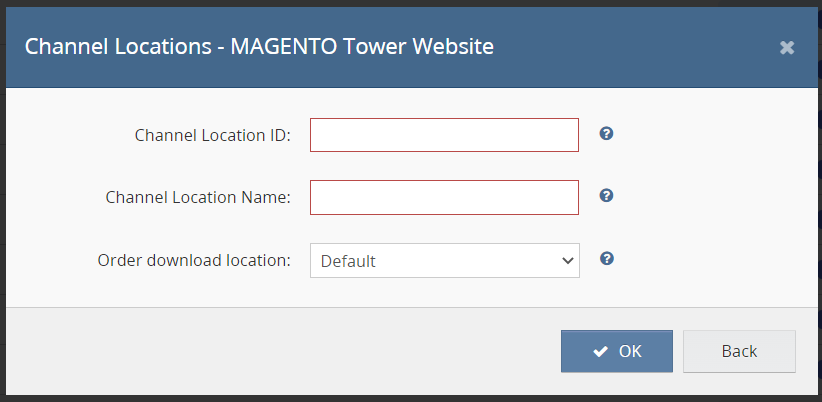Focus the Channel Location ID field

point(445,135)
